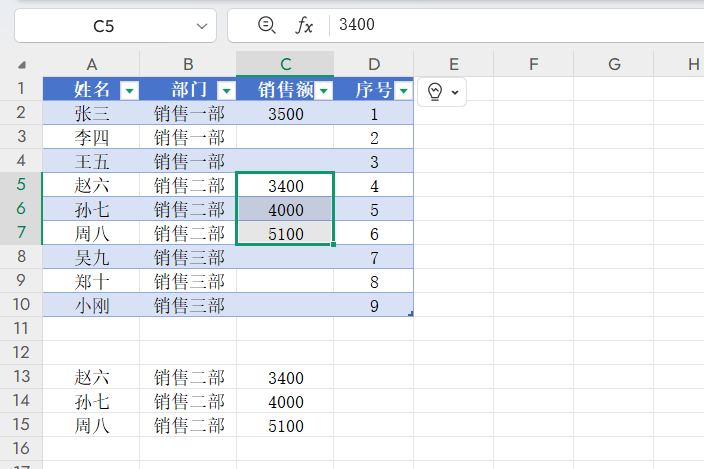Viewport: 704px width, 469px height.
Task: Select the cell containing 张三
Action: 91,114
